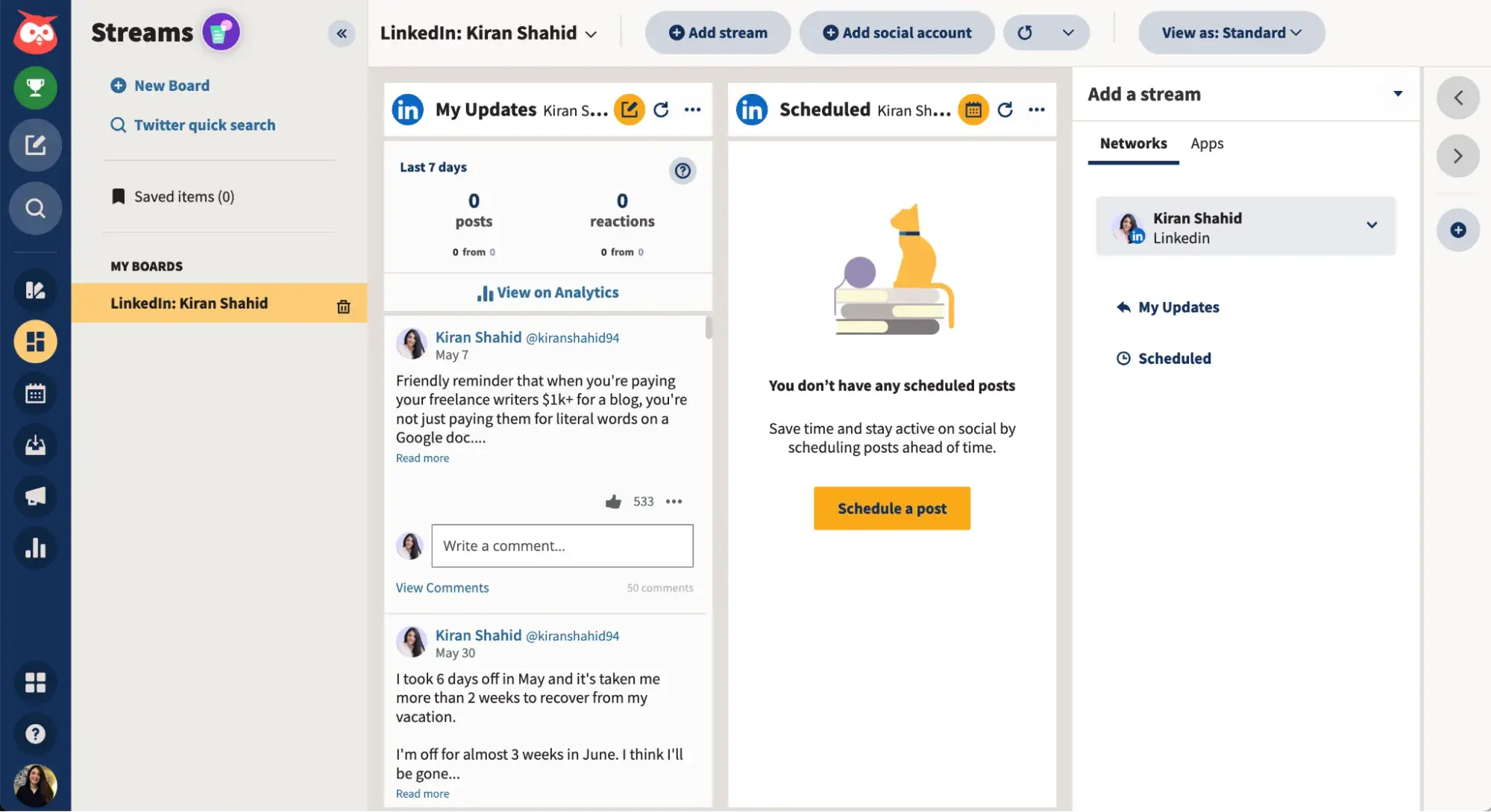Click the refresh icon on Scheduled stream
This screenshot has width=1491, height=812.
click(x=1005, y=108)
